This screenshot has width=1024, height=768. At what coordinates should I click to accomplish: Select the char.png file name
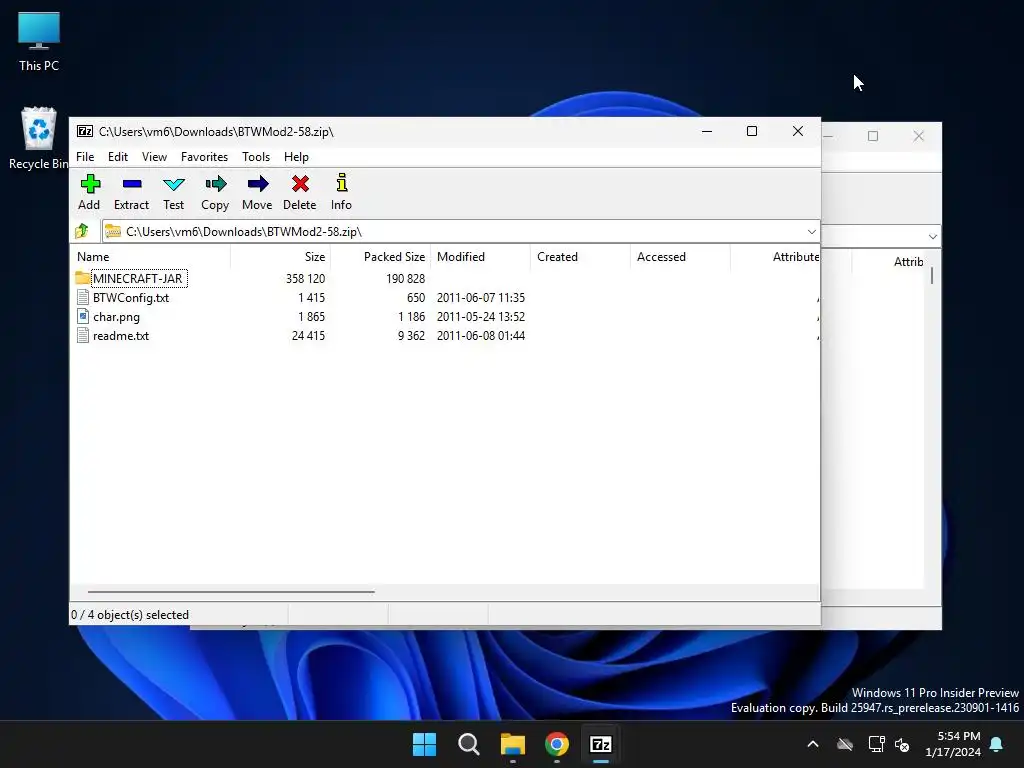click(116, 317)
